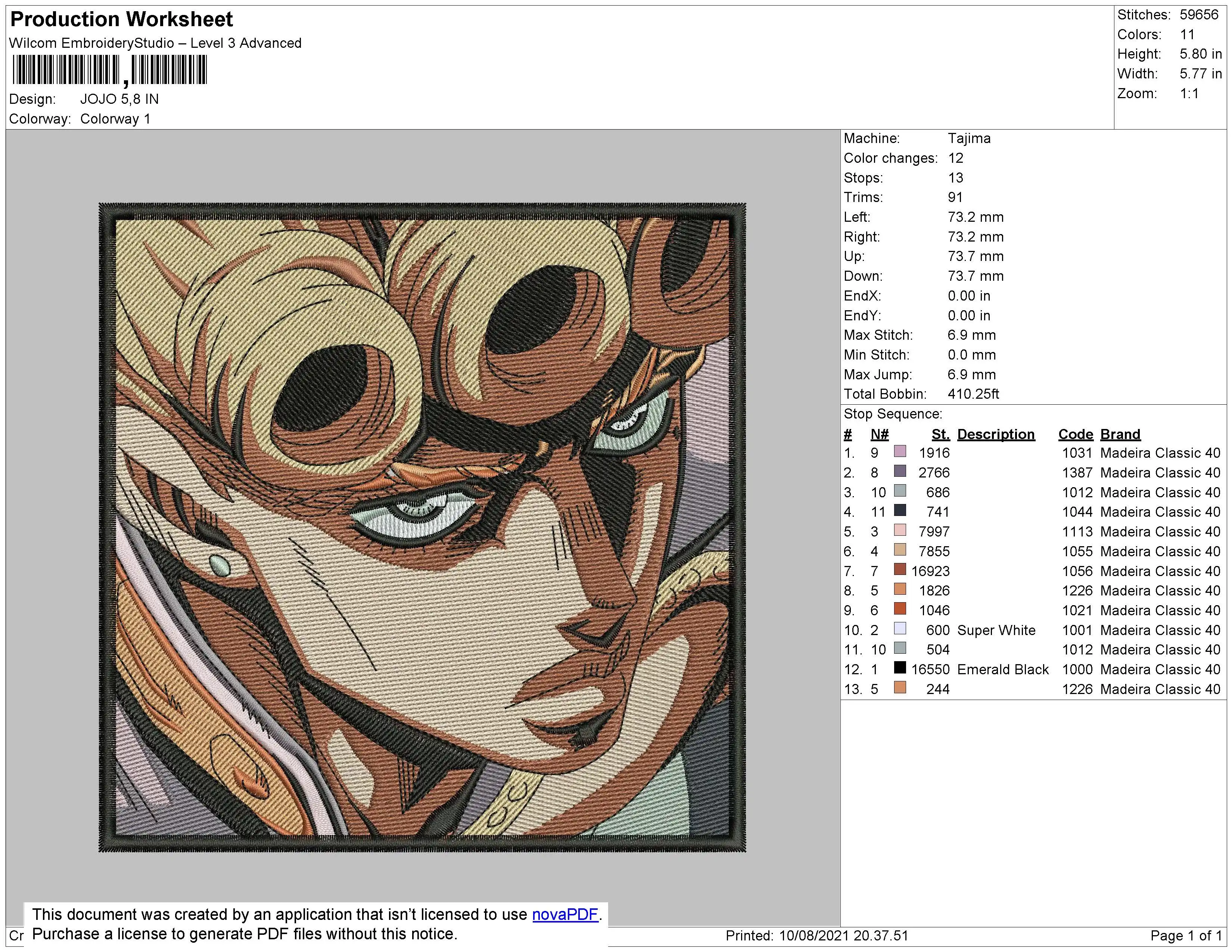This screenshot has height=952, width=1232.
Task: Click stitch count 16550 in stop 12
Action: [930, 669]
